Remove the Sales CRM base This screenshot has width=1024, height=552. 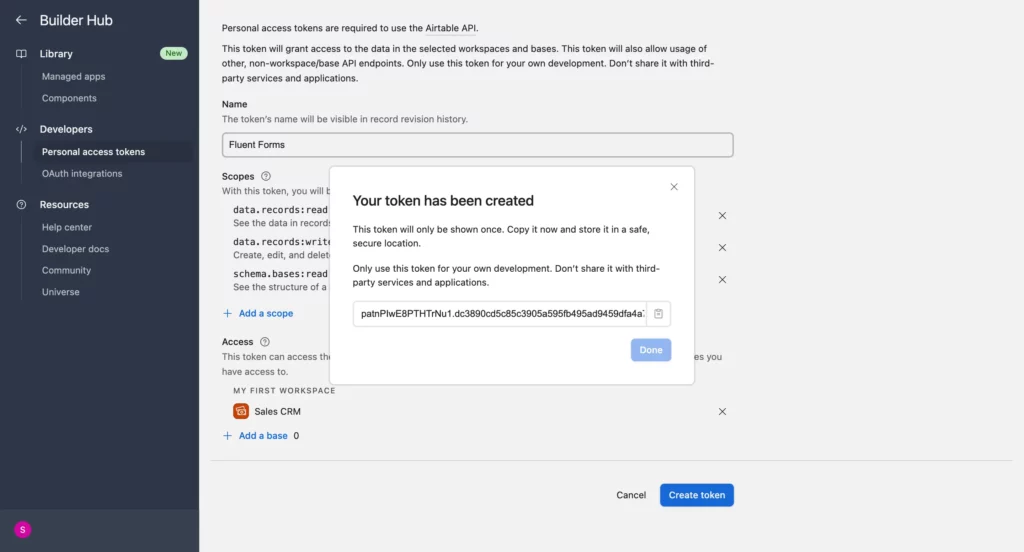[722, 412]
